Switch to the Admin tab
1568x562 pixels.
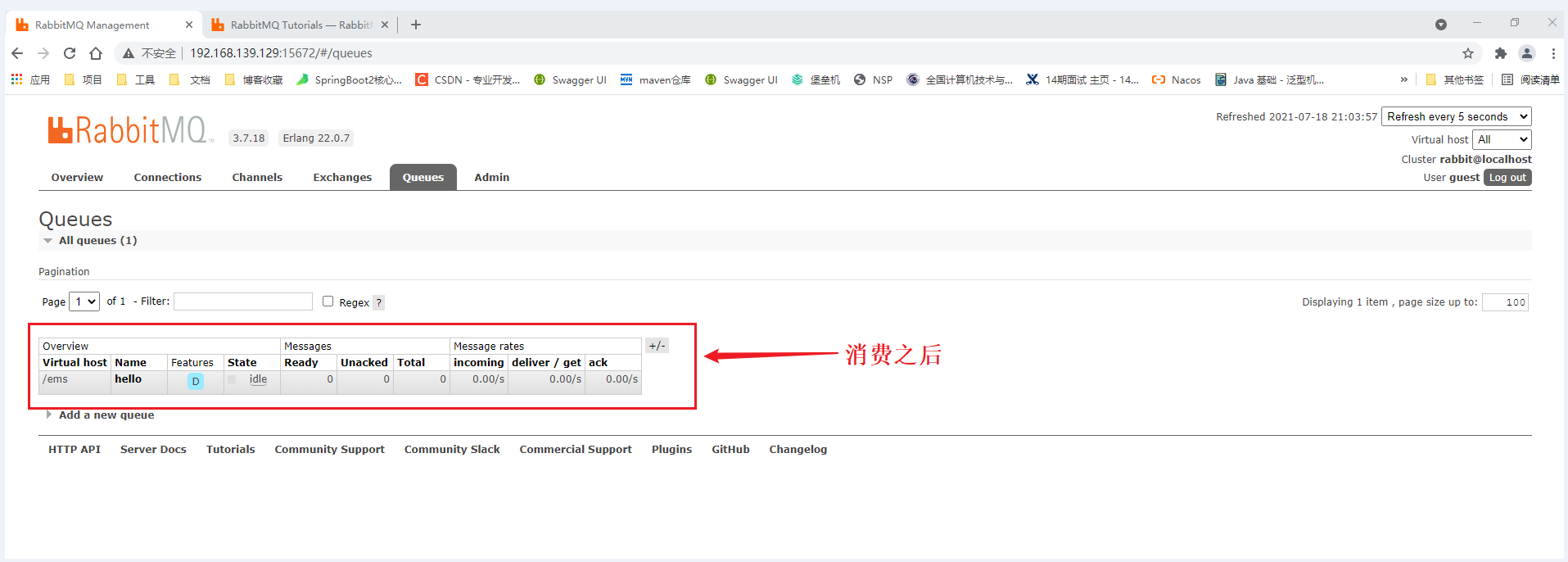(x=492, y=177)
